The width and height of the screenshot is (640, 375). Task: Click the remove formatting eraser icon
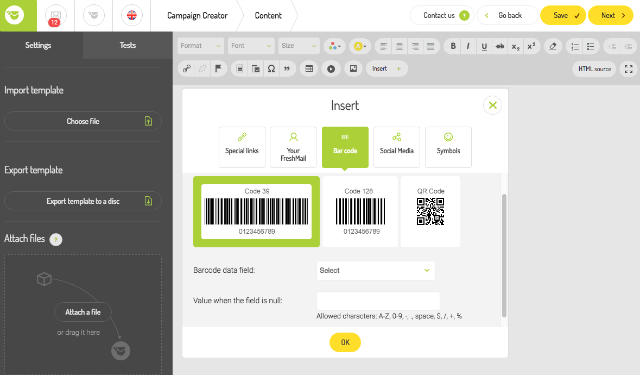[x=553, y=47]
